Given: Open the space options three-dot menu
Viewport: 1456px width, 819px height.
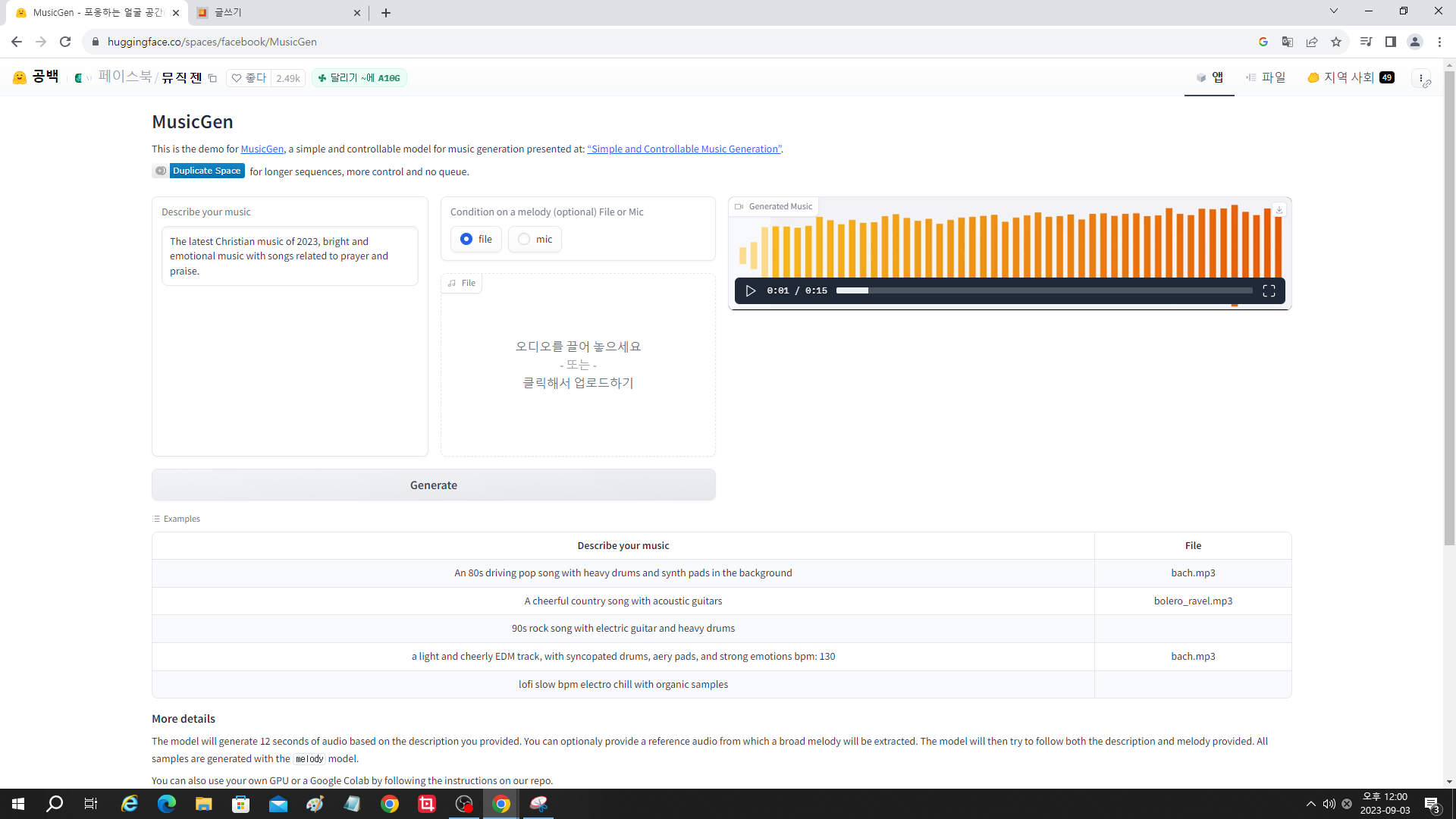Looking at the screenshot, I should click(x=1421, y=78).
